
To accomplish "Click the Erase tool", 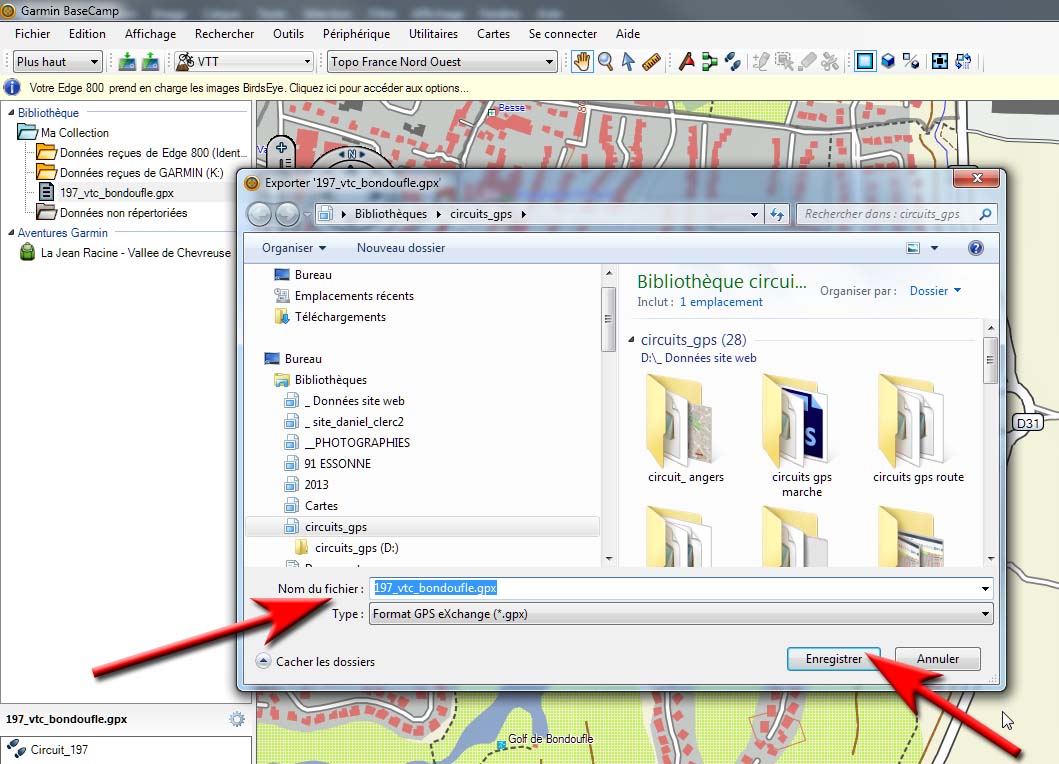I will pos(807,61).
